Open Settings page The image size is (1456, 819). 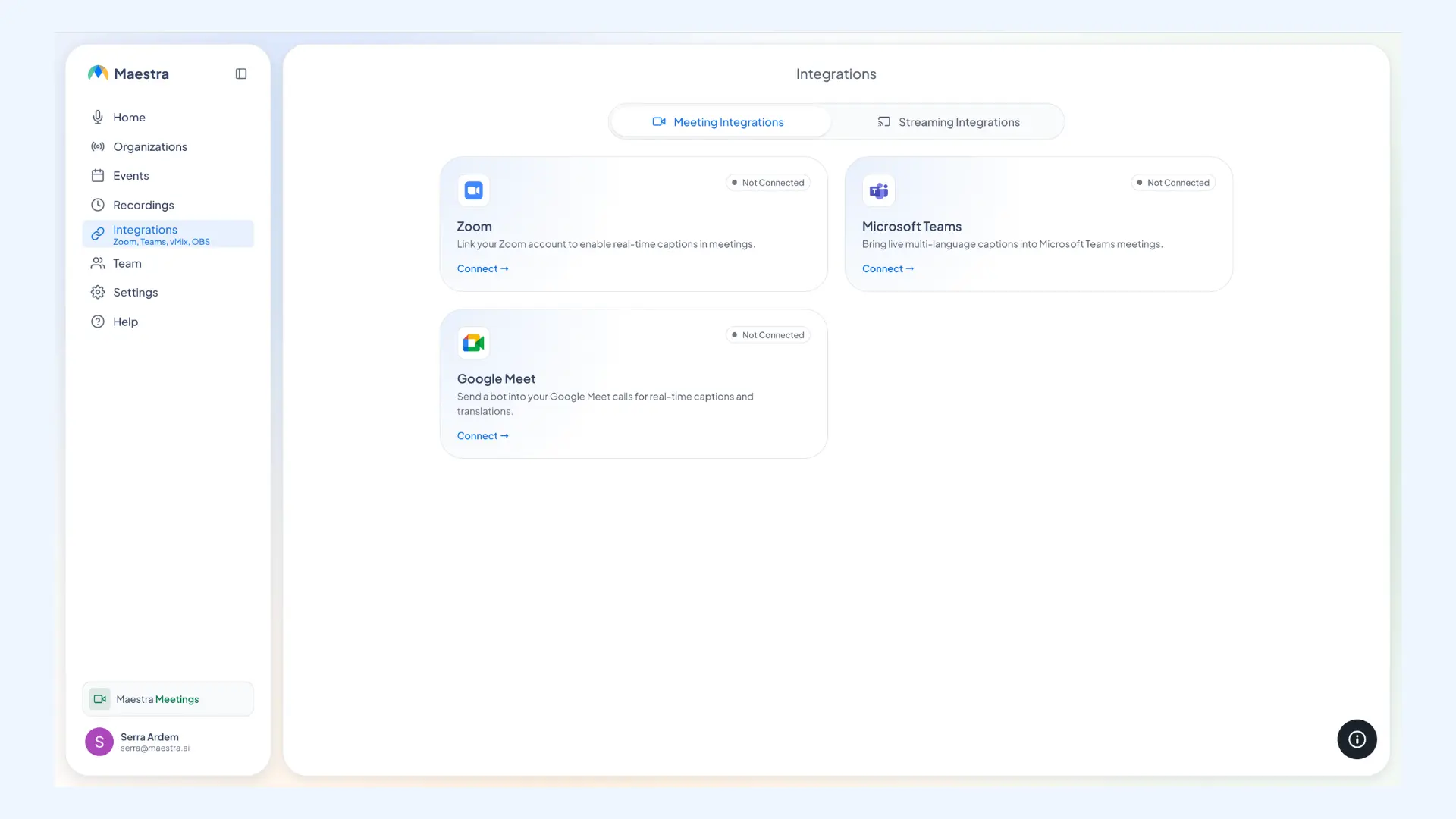tap(168, 292)
